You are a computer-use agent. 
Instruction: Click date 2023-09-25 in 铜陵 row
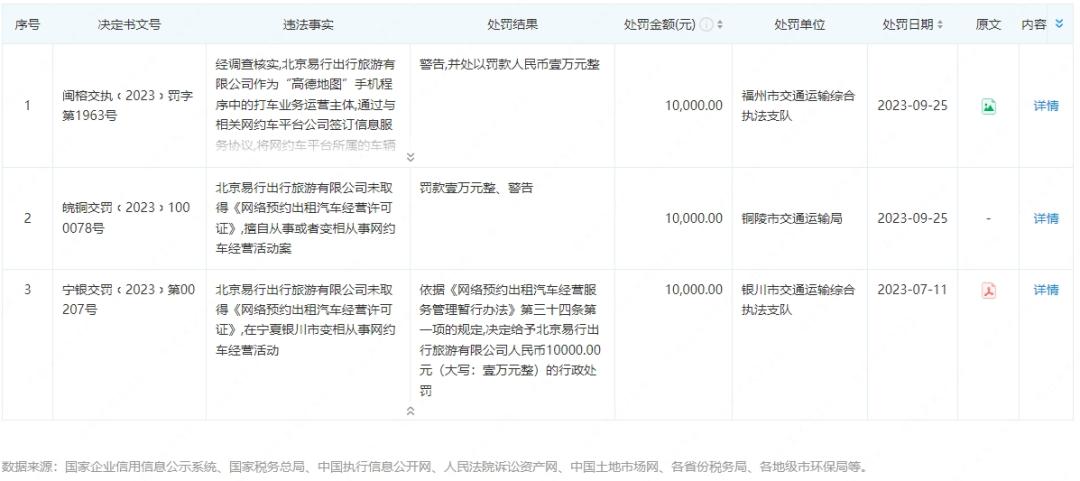tap(912, 218)
